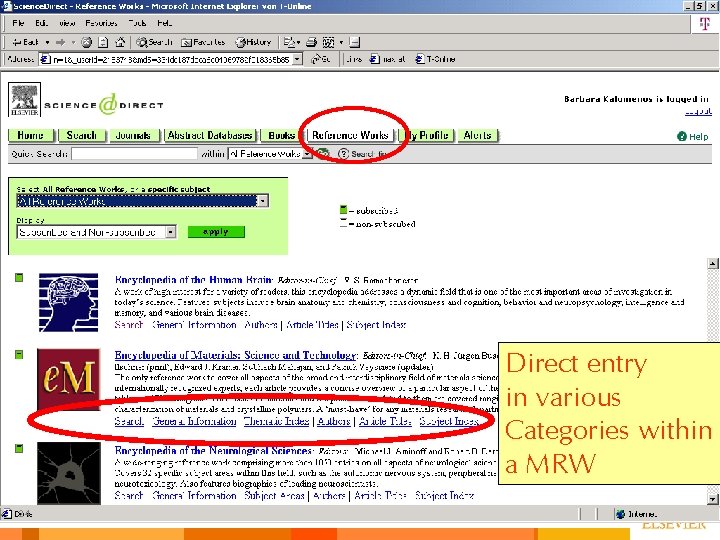Screen dimensions: 720x540
Task: Click the green subscribed marker beside Neurological Sciences
Action: pos(19,448)
